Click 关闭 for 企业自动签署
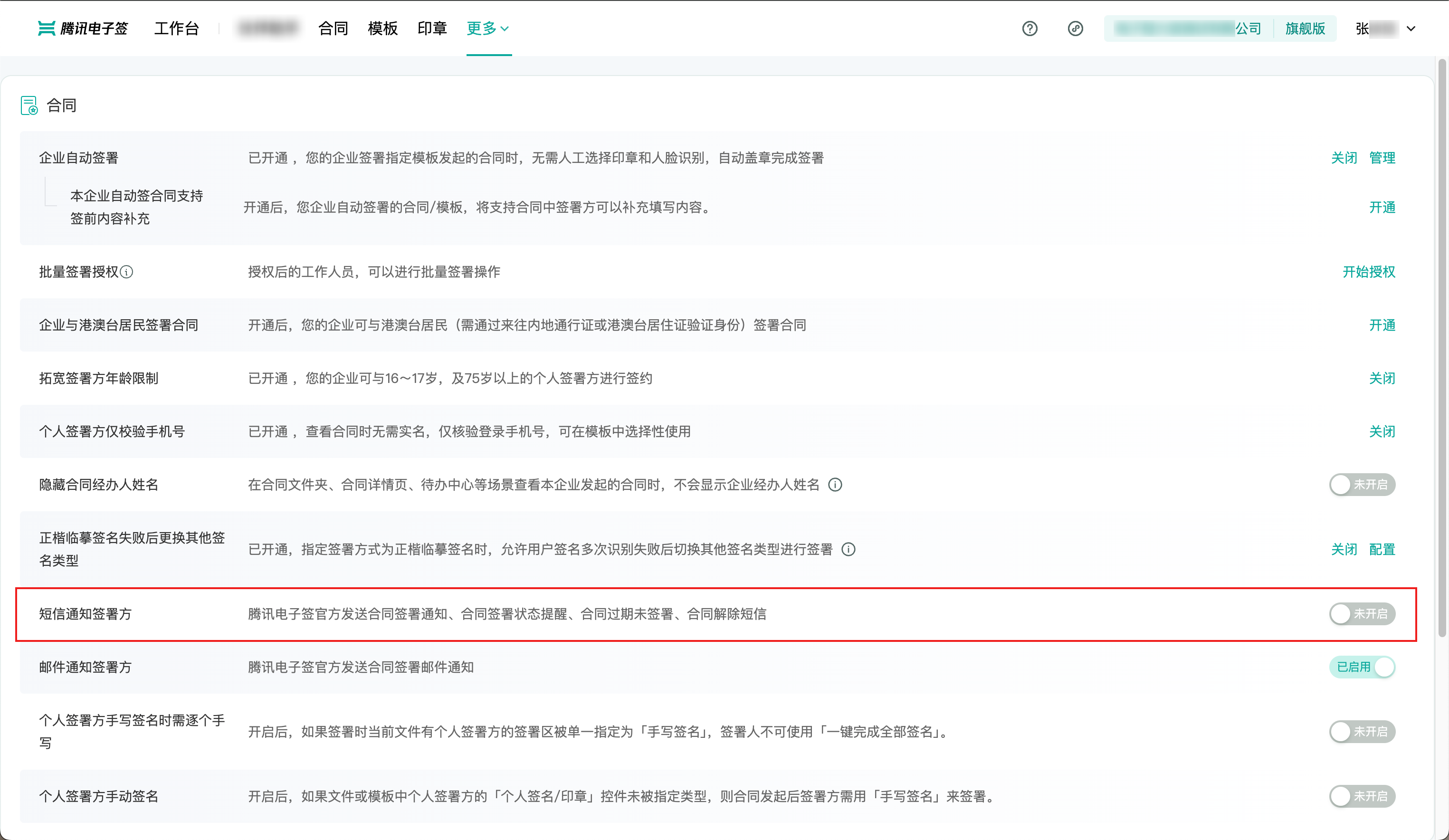The image size is (1449, 840). point(1344,158)
